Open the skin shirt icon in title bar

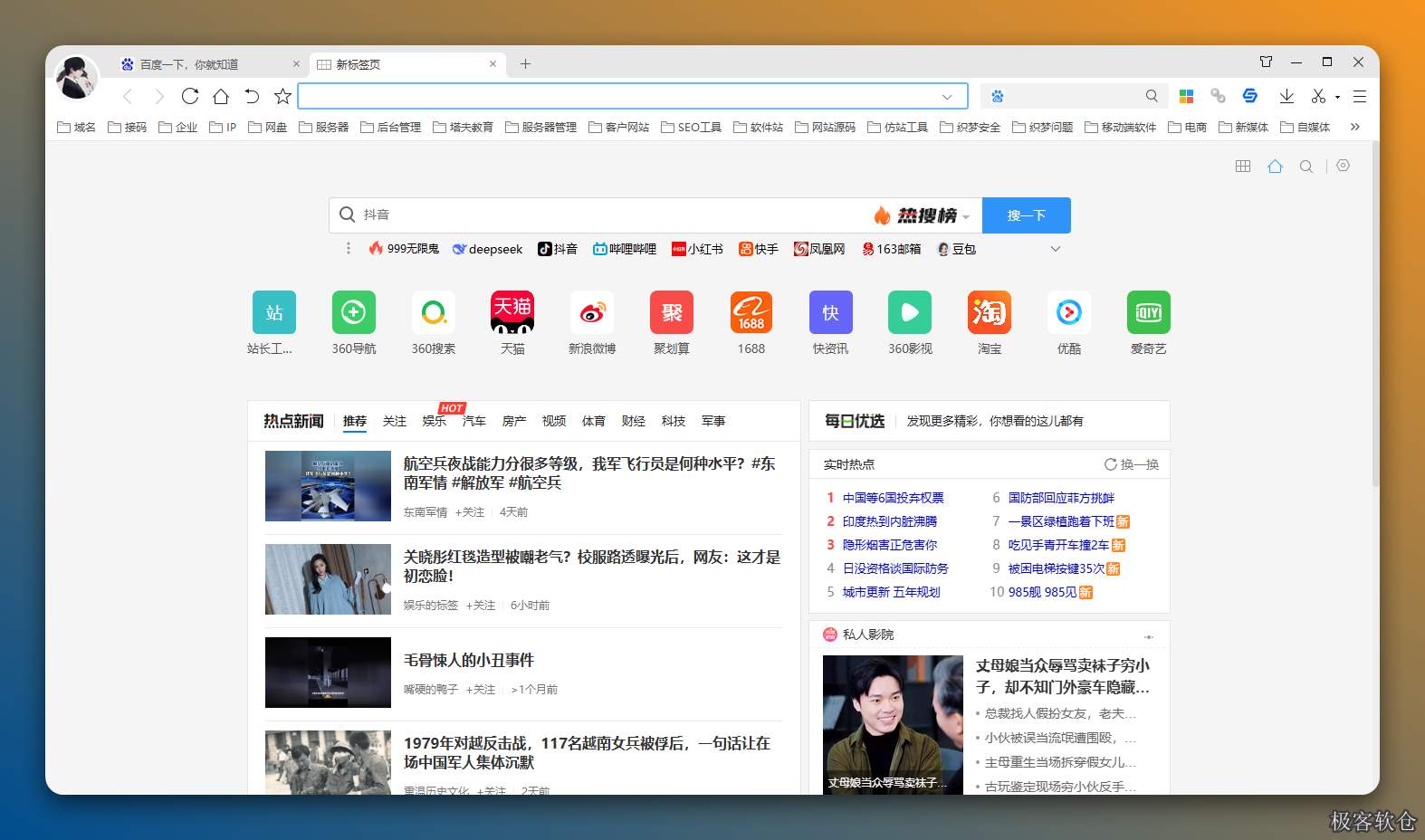[x=1266, y=62]
